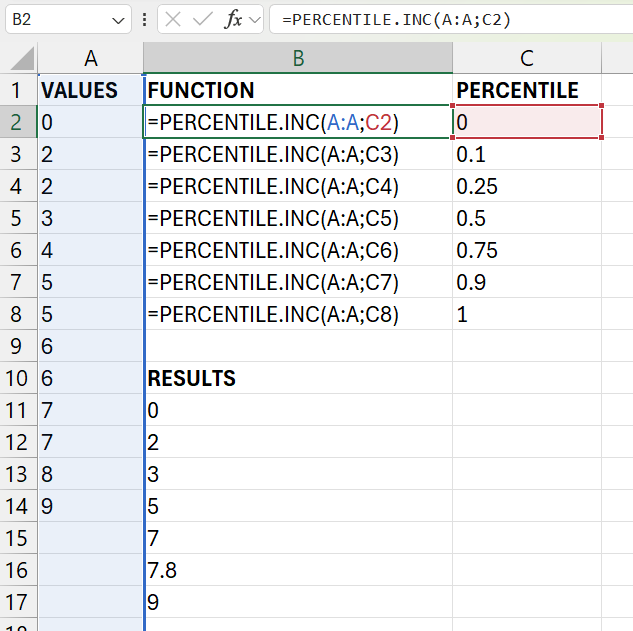
Task: Click the highlighted C2 cell containing 0
Action: pos(527,122)
